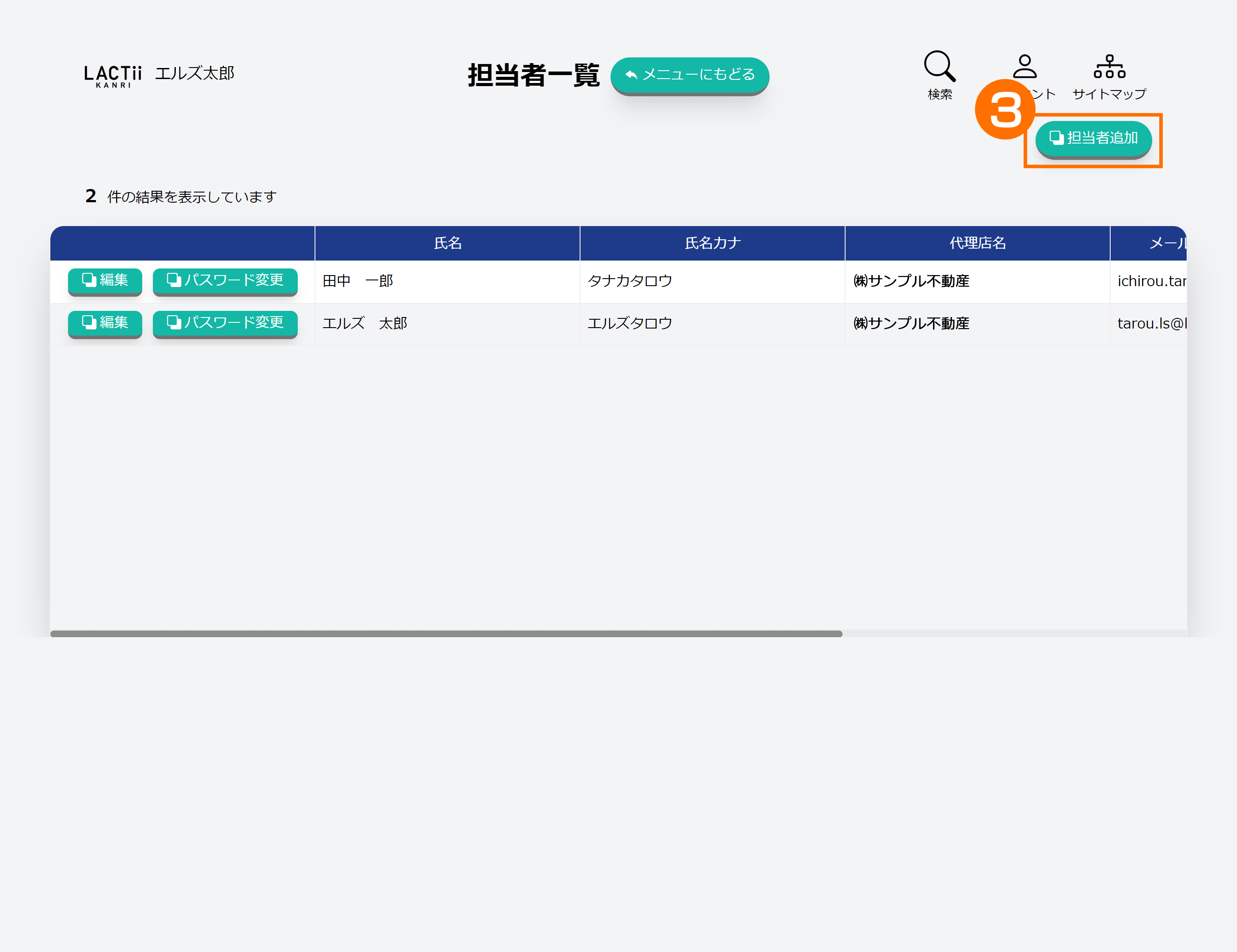The width and height of the screenshot is (1237, 952).
Task: Change password for エルズ 太郎
Action: tap(225, 322)
